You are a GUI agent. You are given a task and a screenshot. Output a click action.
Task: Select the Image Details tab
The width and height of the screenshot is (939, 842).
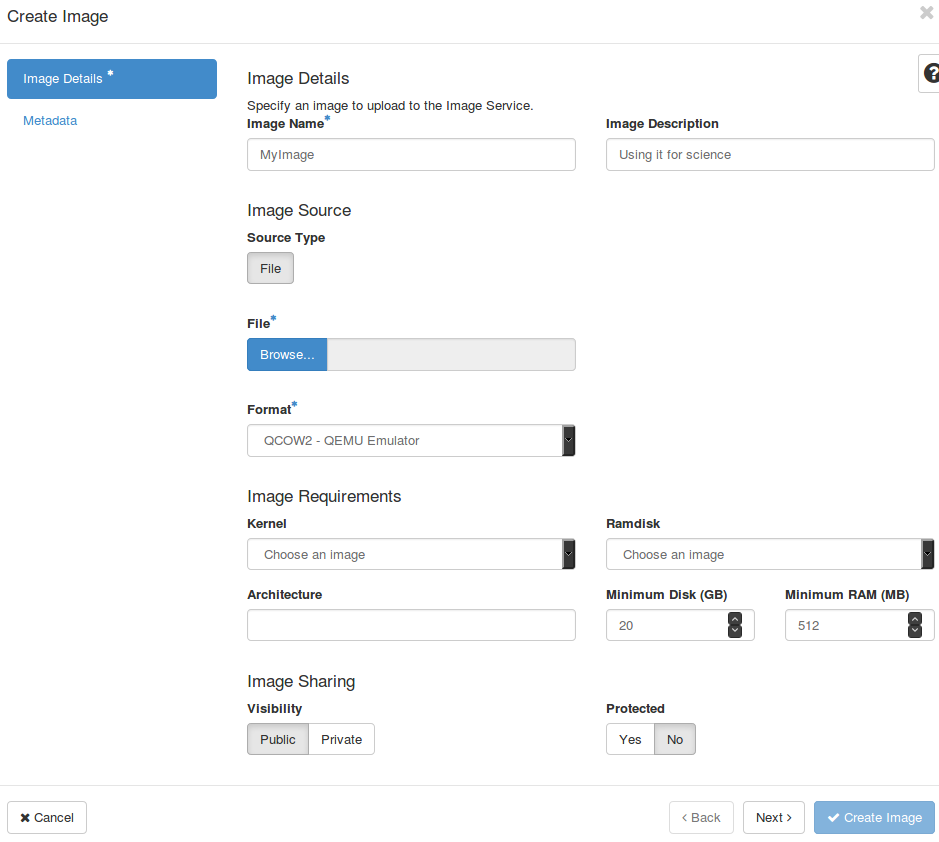[x=111, y=79]
